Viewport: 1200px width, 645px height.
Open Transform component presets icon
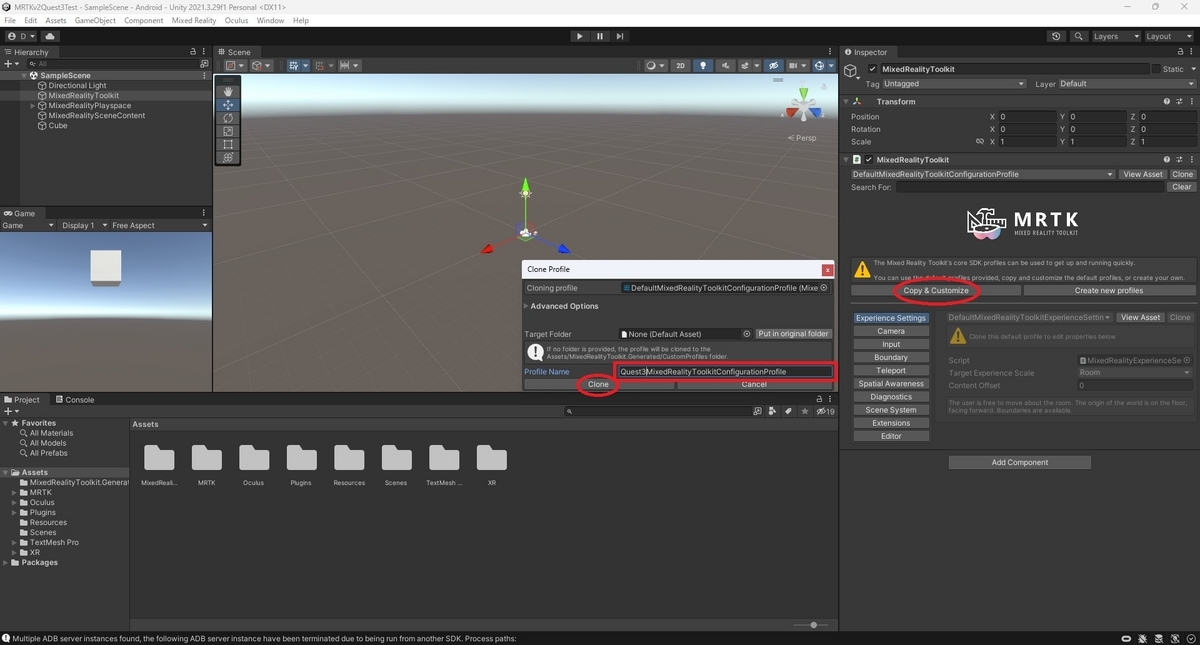(1179, 101)
